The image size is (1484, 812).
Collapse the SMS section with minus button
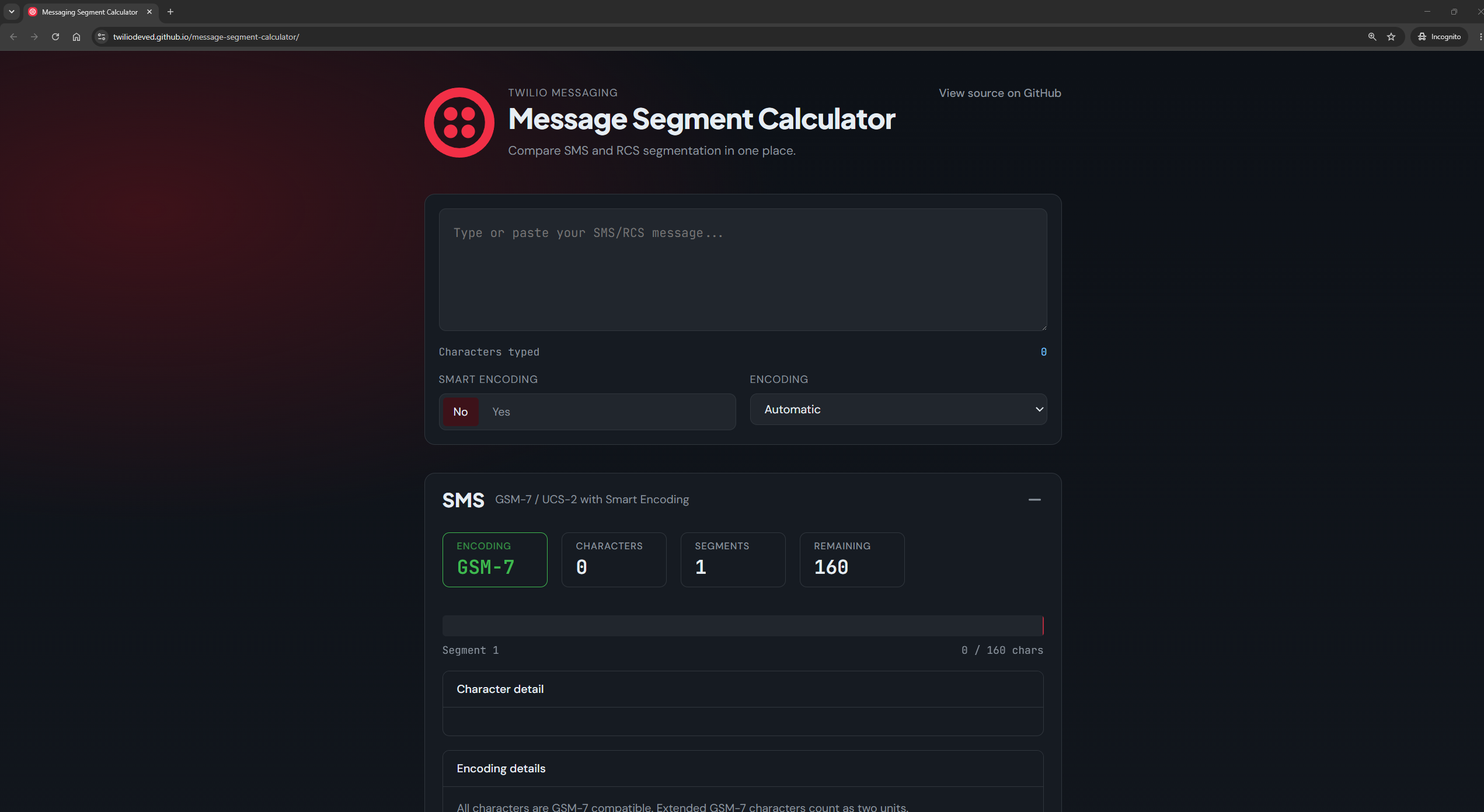click(x=1034, y=500)
